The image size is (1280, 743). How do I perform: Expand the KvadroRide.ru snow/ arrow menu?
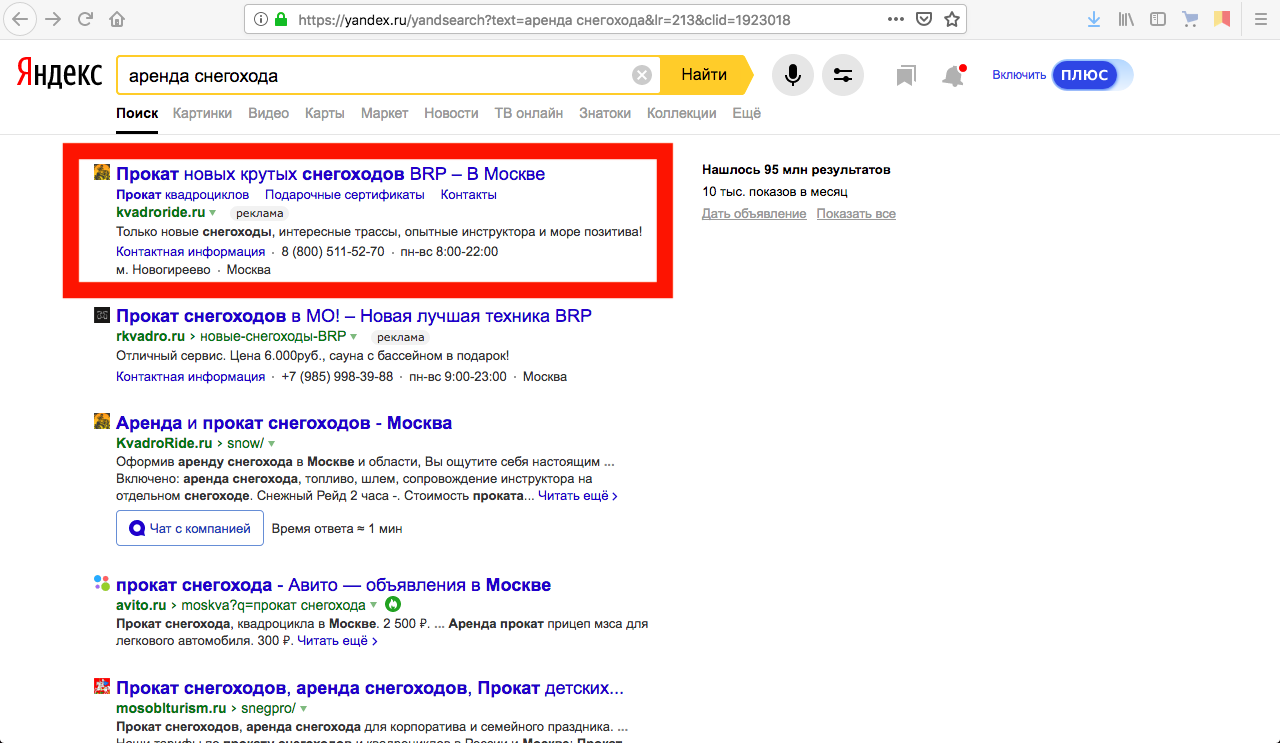coord(271,443)
